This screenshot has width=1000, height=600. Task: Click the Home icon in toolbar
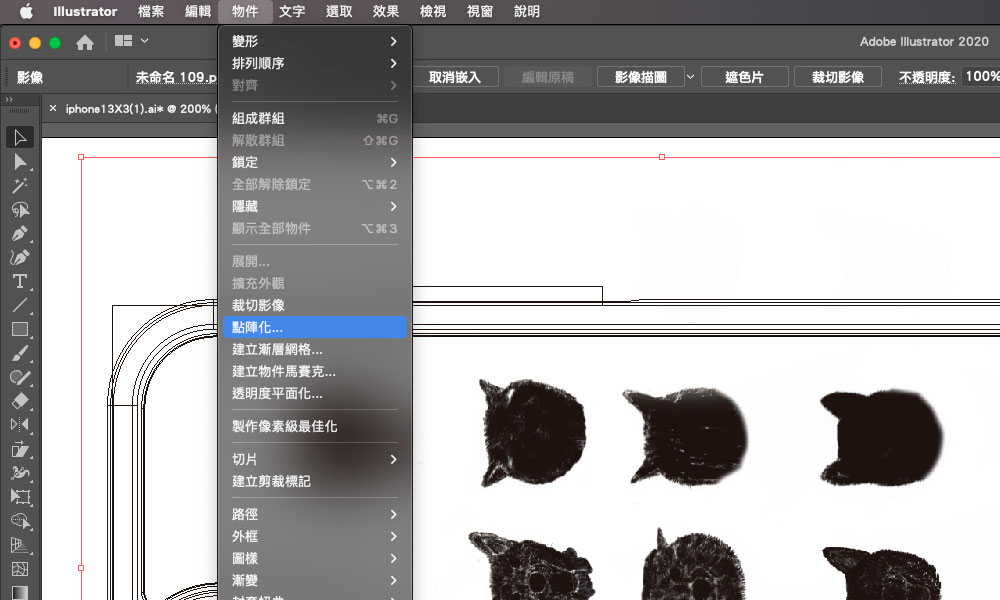click(x=85, y=42)
